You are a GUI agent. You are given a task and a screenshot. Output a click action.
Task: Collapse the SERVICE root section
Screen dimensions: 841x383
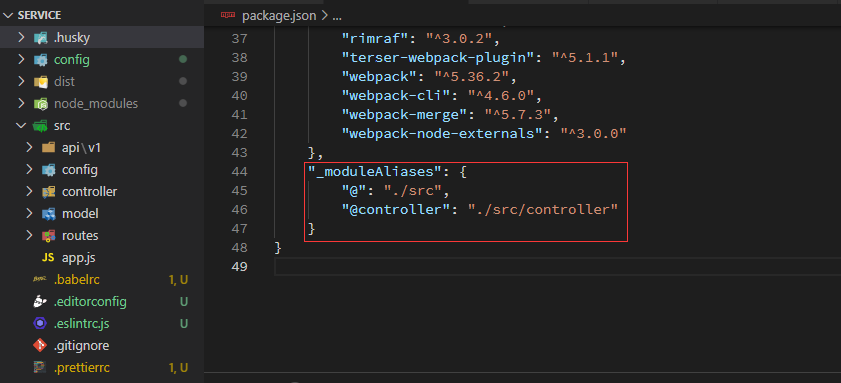pos(8,15)
